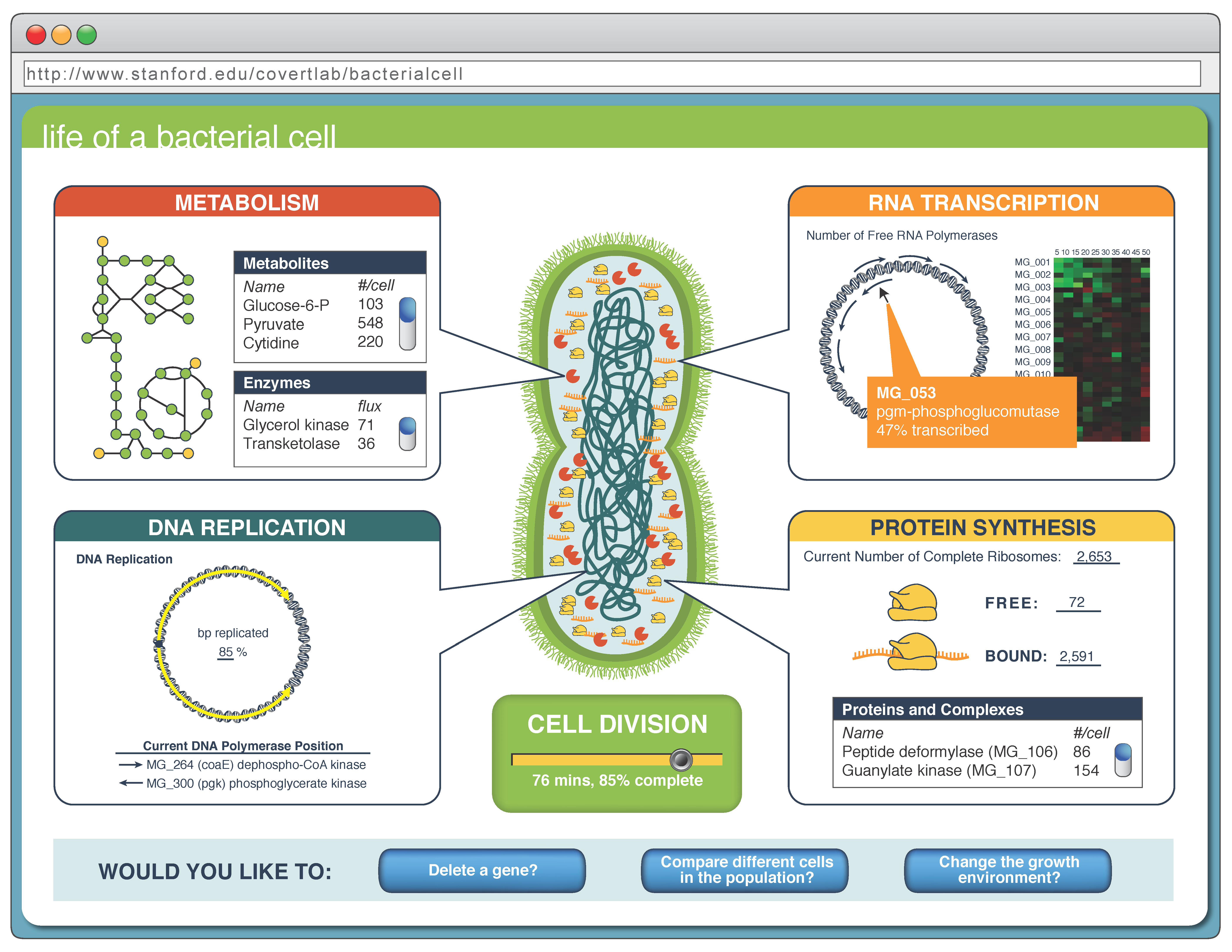Click the red window close circle
The width and height of the screenshot is (1232, 952).
pos(36,35)
